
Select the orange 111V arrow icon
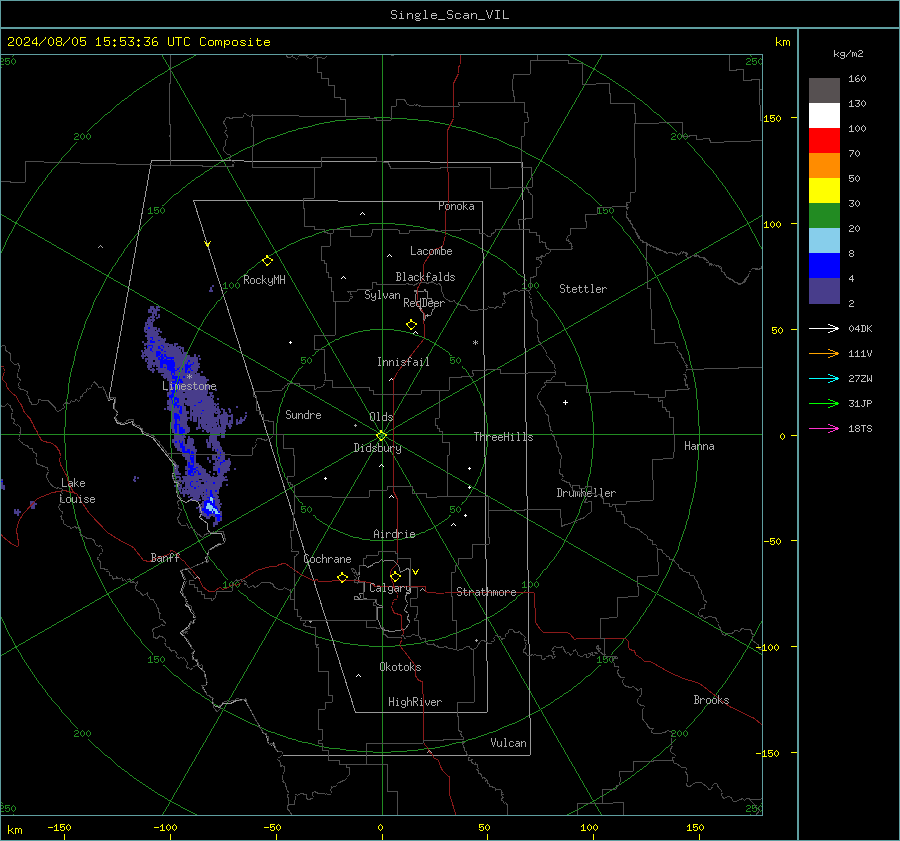(x=824, y=354)
